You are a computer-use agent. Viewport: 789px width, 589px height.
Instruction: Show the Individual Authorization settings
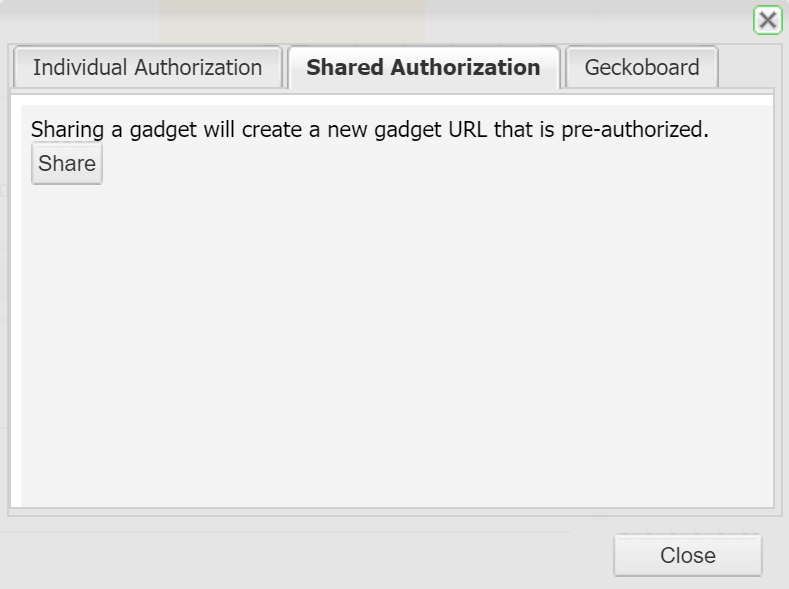coord(147,68)
